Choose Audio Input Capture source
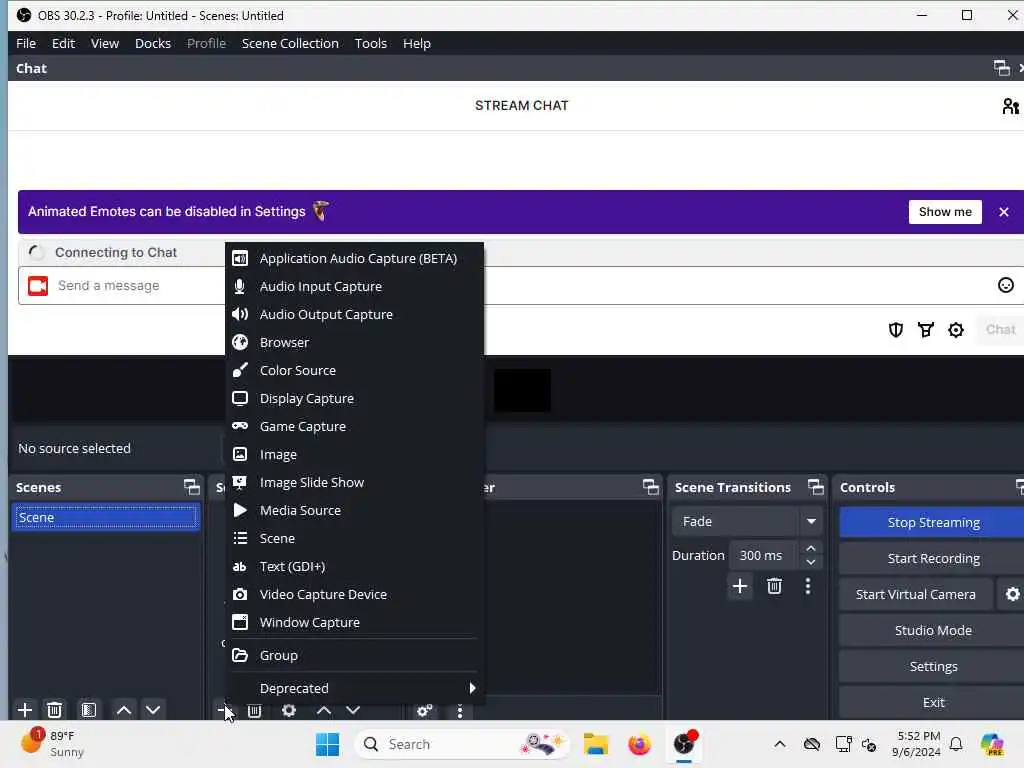Screen dimensions: 1024x768 pyautogui.click(x=354, y=287)
